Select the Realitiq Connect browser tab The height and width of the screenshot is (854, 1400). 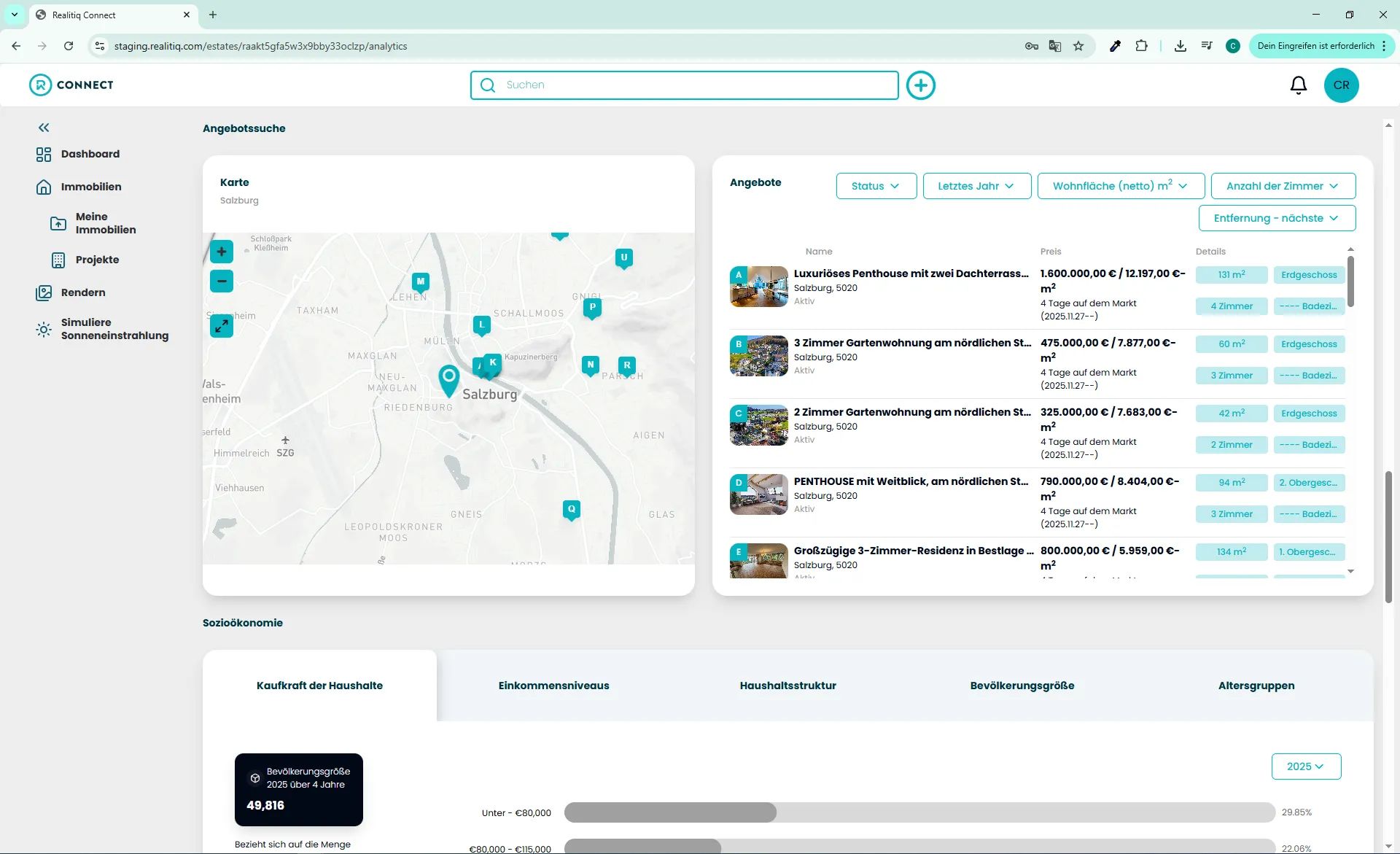coord(113,15)
